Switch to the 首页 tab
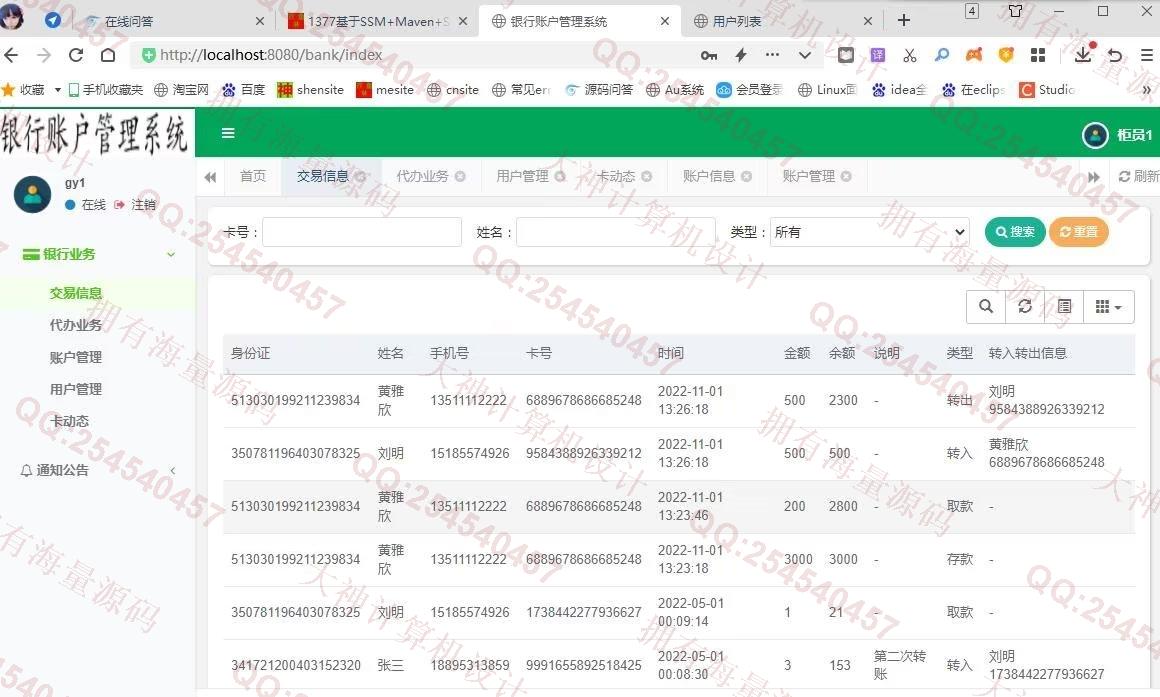The image size is (1160, 697). click(253, 176)
